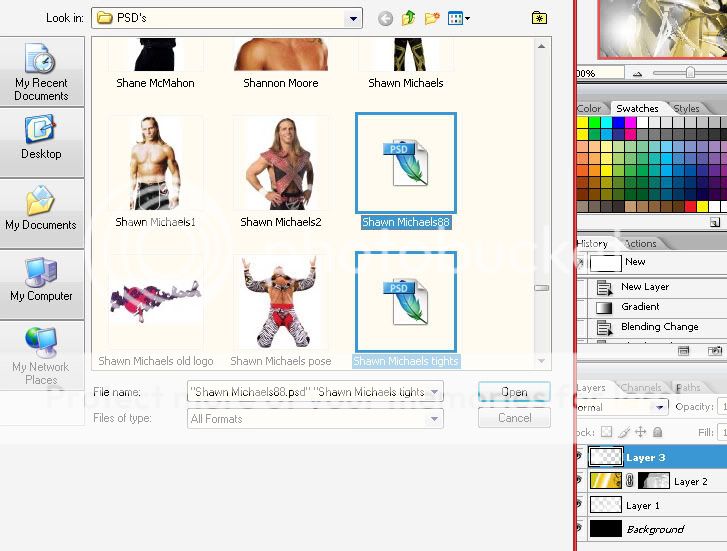Go up one folder level
The width and height of the screenshot is (727, 551).
tap(409, 18)
